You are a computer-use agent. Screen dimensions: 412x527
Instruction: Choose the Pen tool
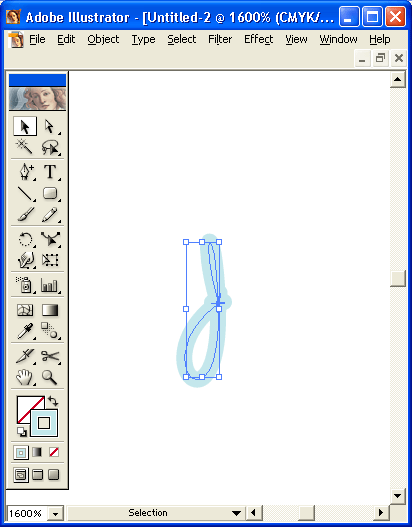(x=25, y=171)
